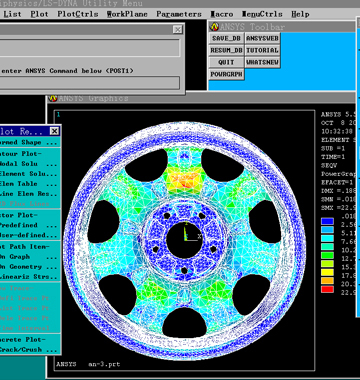The image size is (360, 380).
Task: Click the POWRGRPH toolbar button
Action: [226, 74]
